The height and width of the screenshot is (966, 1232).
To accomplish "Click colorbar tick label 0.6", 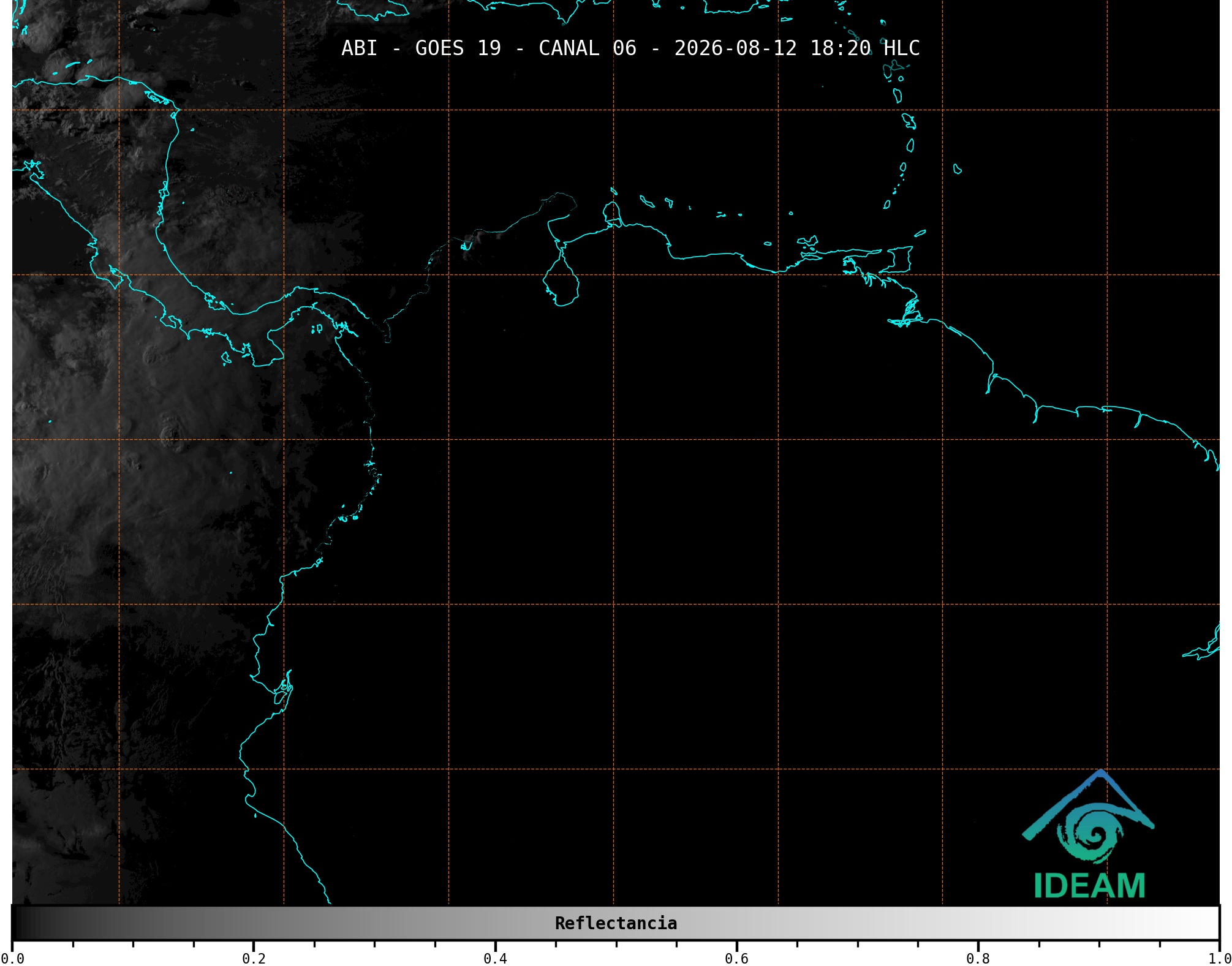I will pyautogui.click(x=736, y=959).
